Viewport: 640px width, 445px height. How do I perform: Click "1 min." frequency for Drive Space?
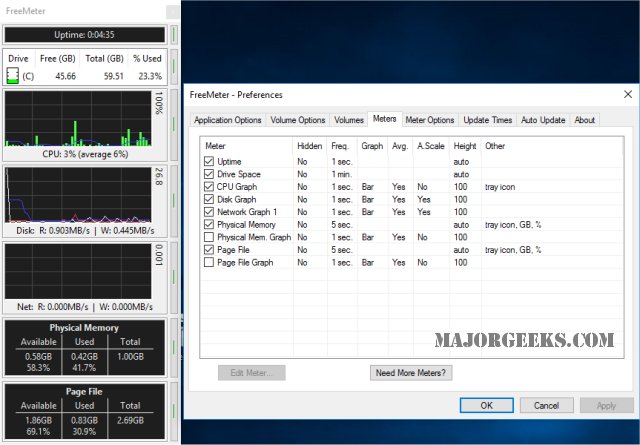click(x=341, y=174)
